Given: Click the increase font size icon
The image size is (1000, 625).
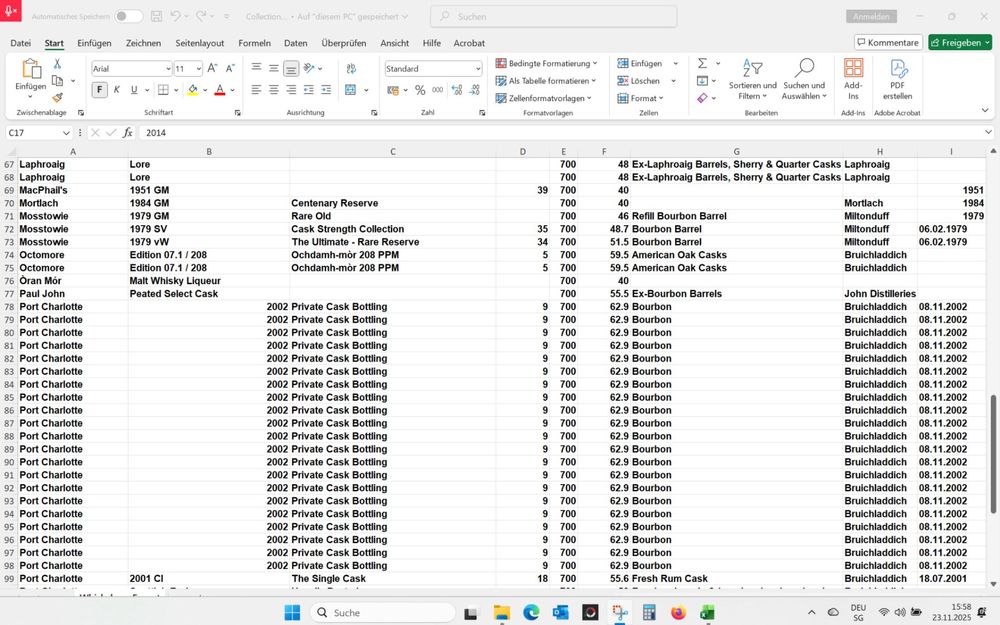Looking at the screenshot, I should 213,68.
